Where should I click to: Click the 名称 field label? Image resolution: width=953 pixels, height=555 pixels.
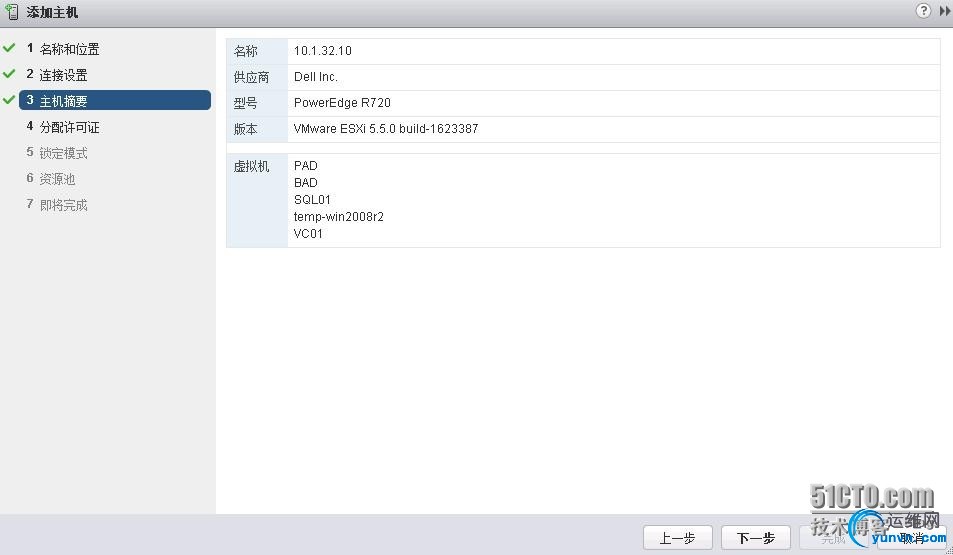tap(246, 51)
